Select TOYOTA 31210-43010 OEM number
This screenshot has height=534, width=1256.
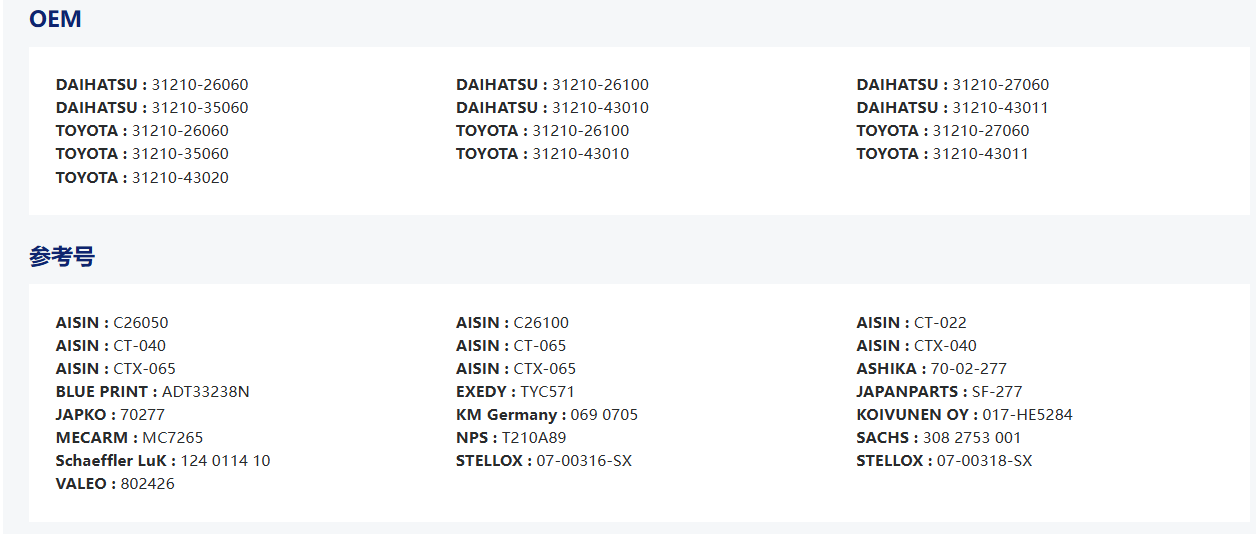tap(542, 154)
